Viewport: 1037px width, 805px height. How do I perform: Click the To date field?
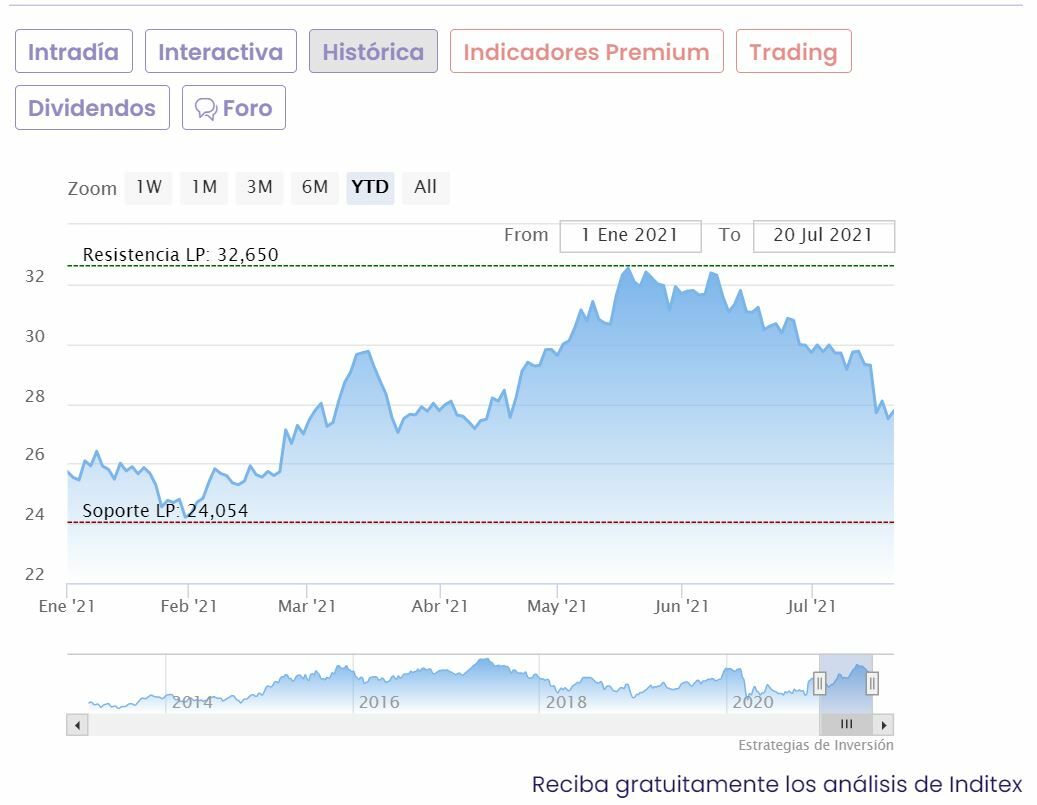click(823, 236)
